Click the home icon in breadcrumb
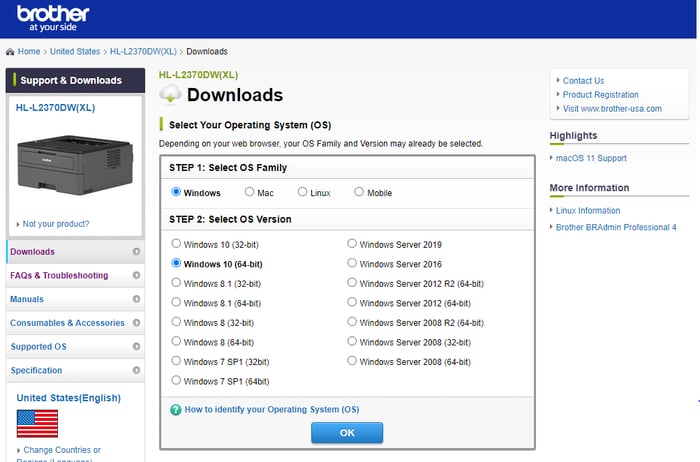Viewport: 700px width, 462px height. [x=10, y=52]
